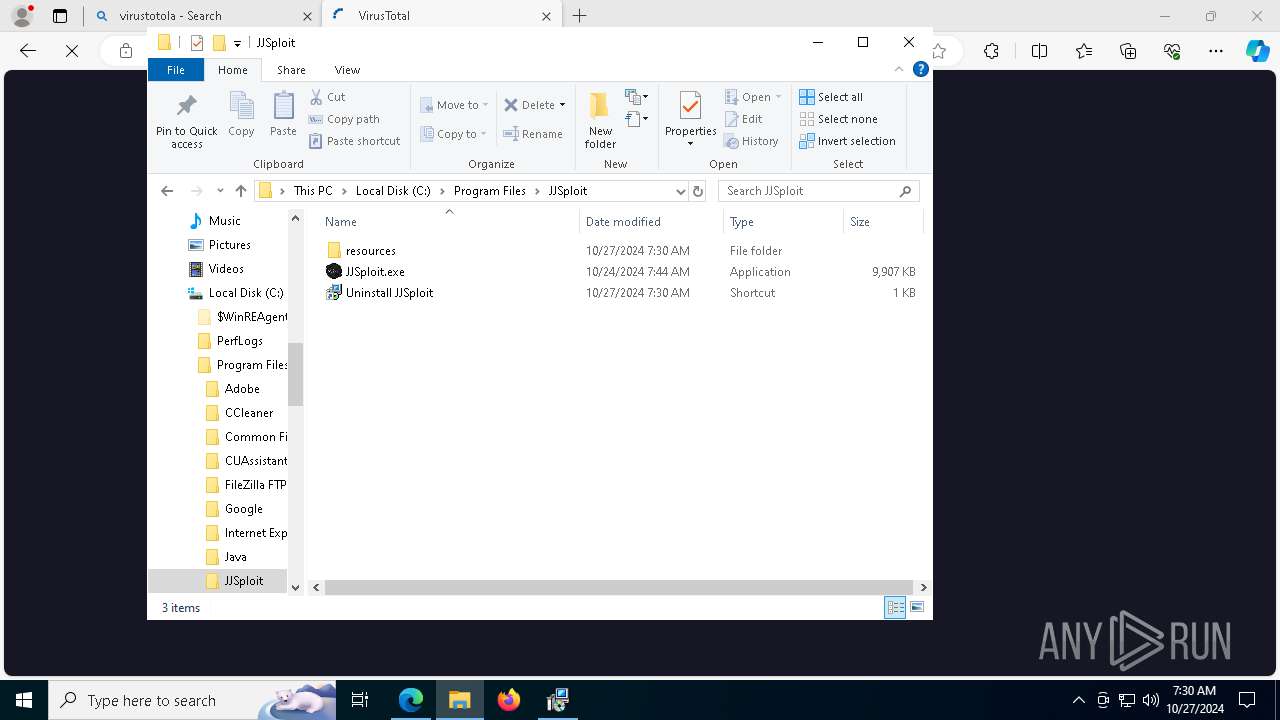Open Edge Favorites star icon
The height and width of the screenshot is (720, 1280).
coord(1084,51)
